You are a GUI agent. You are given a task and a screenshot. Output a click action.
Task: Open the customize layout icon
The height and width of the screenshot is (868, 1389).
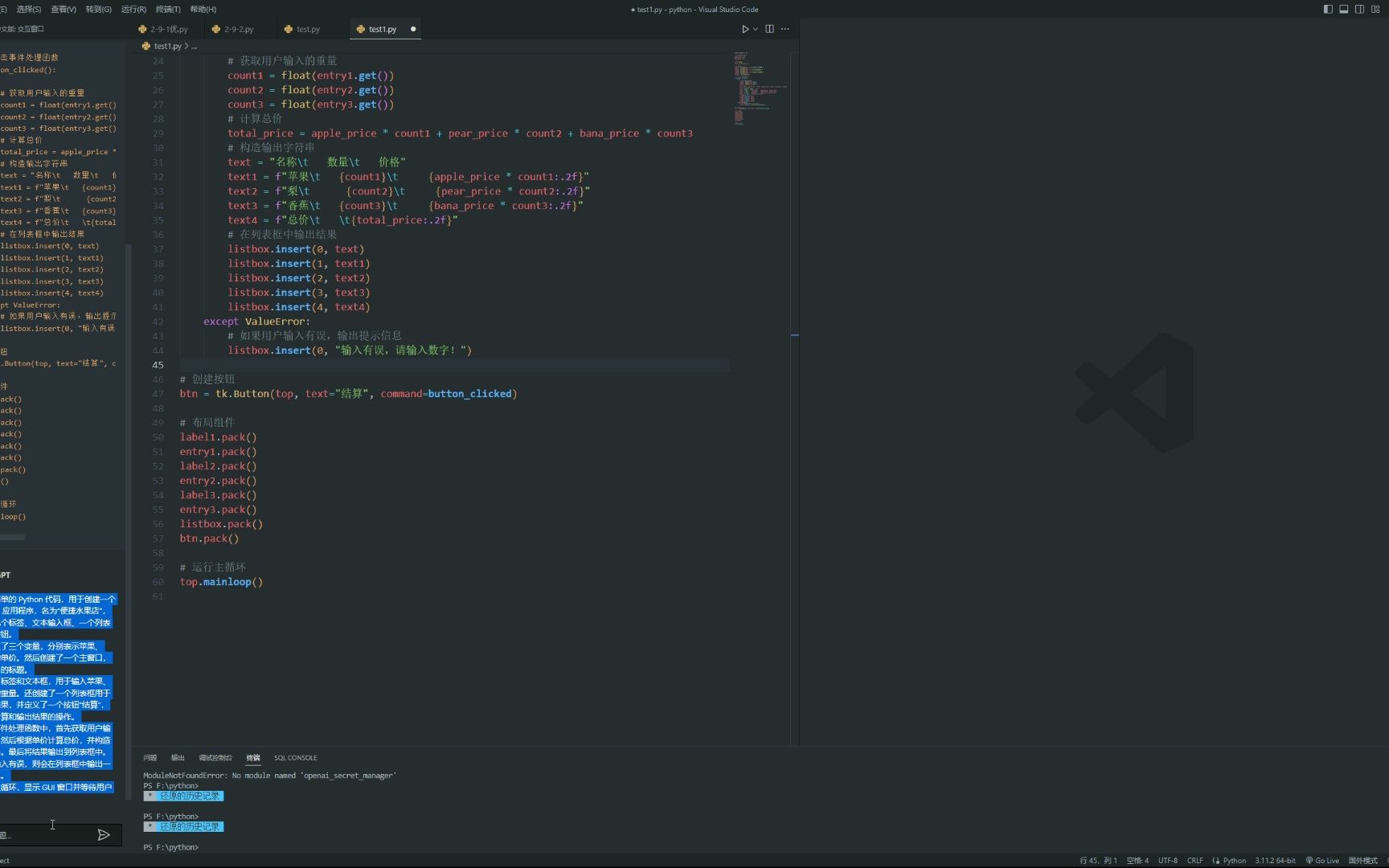[1375, 9]
